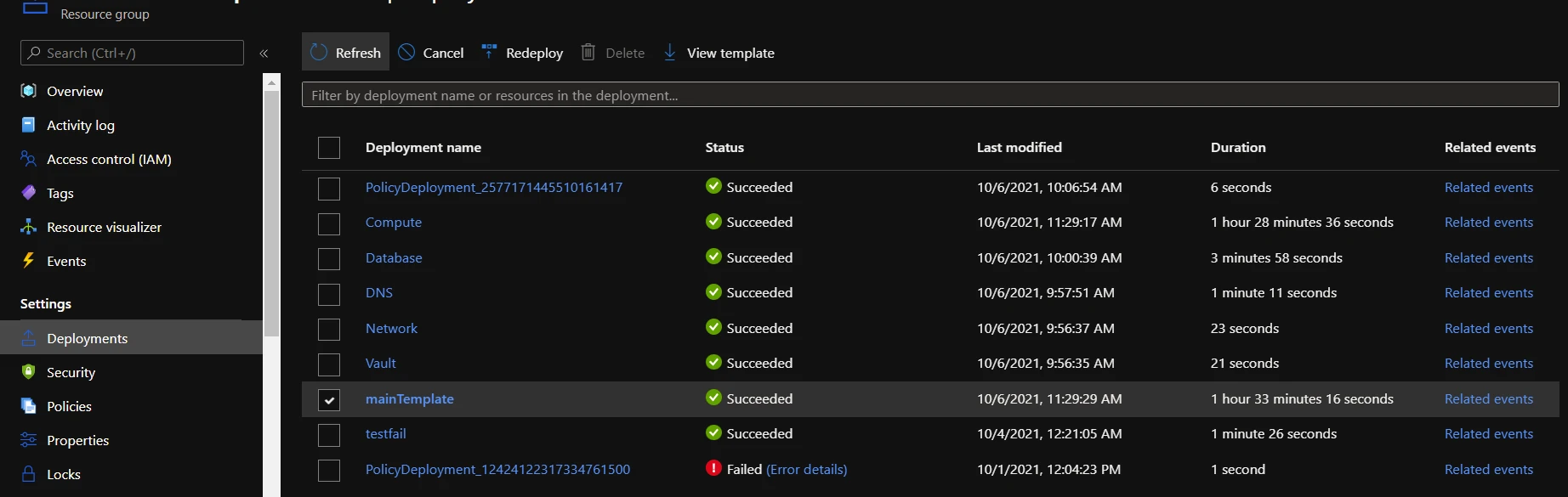The image size is (1568, 497).
Task: Click the deployment name filter box
Action: [930, 94]
